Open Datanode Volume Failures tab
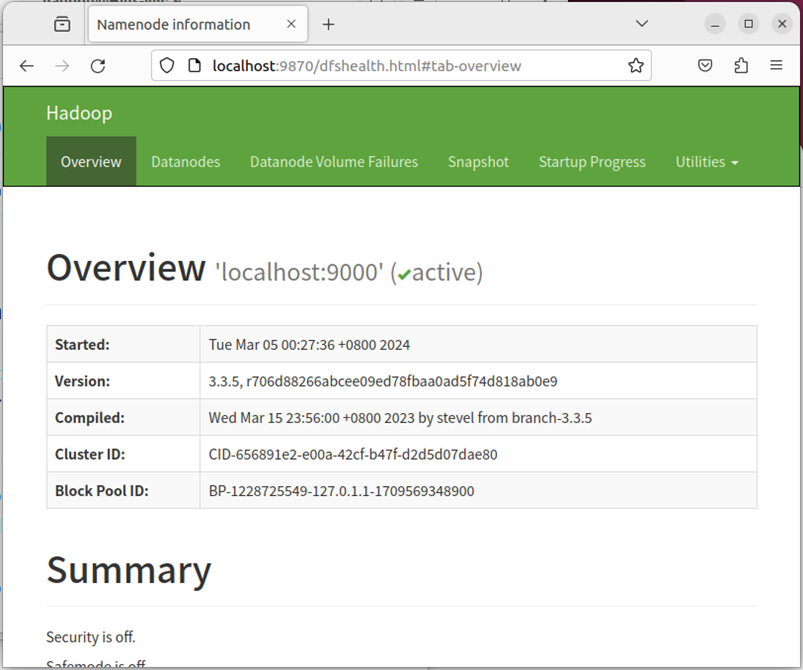803x670 pixels. [334, 162]
